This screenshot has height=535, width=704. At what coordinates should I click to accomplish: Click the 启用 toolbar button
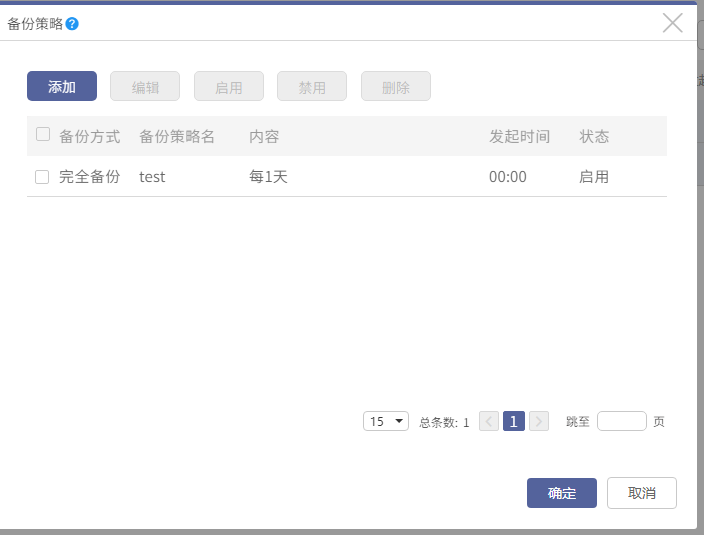tap(229, 86)
